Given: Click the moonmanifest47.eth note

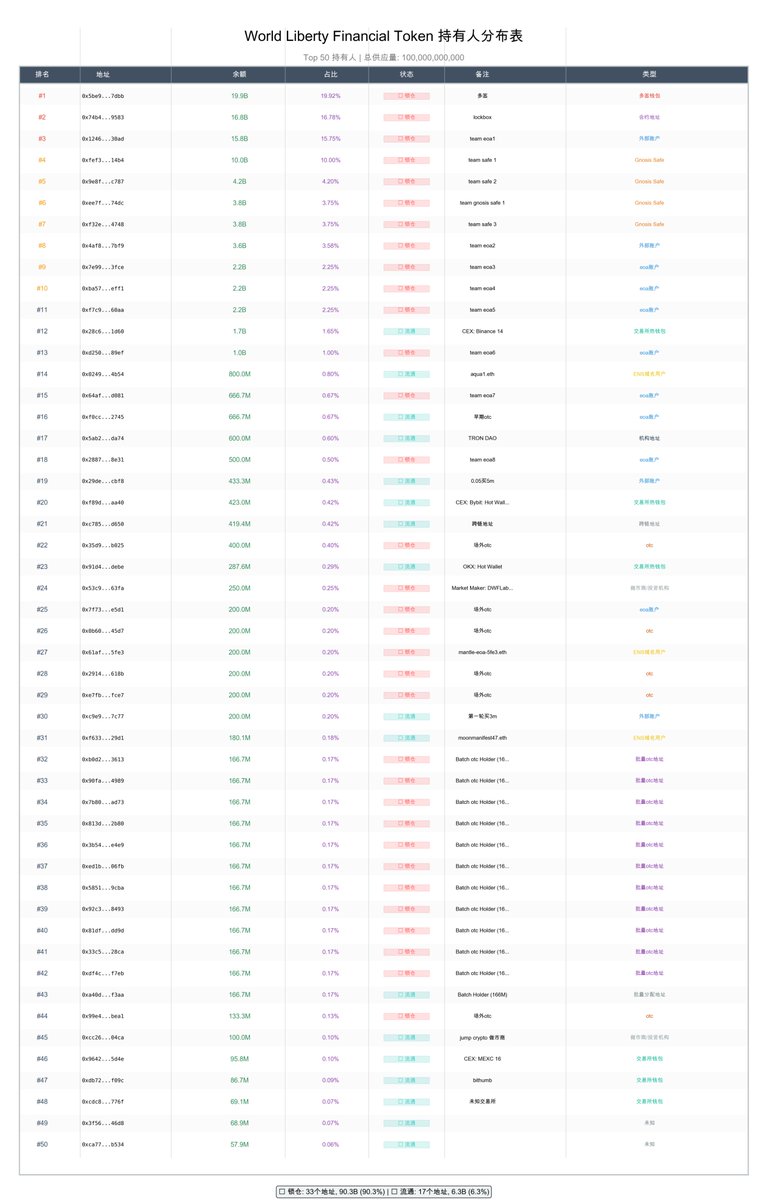Looking at the screenshot, I should coord(483,738).
